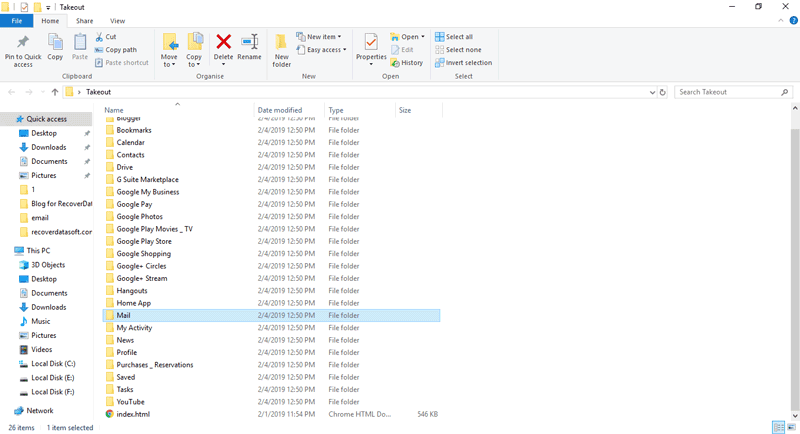This screenshot has width=800, height=434.
Task: Switch to the Share ribbon tab
Action: (x=84, y=21)
